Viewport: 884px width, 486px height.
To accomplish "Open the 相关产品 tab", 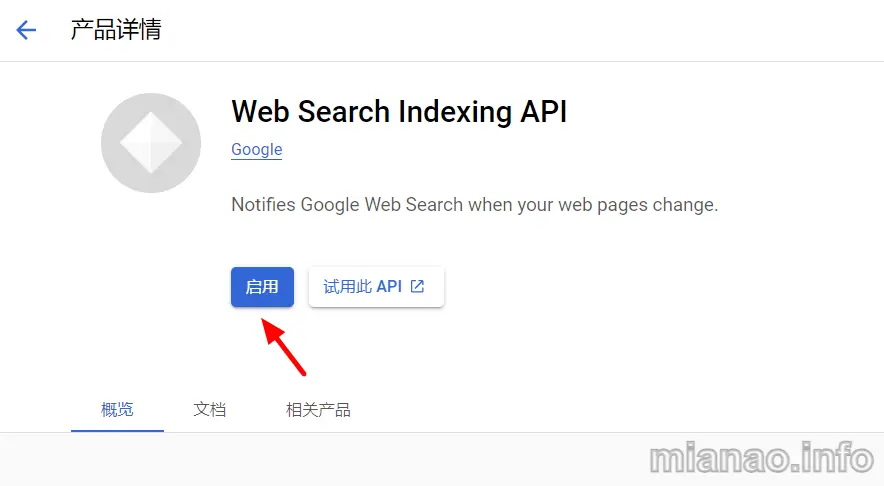I will tap(318, 409).
